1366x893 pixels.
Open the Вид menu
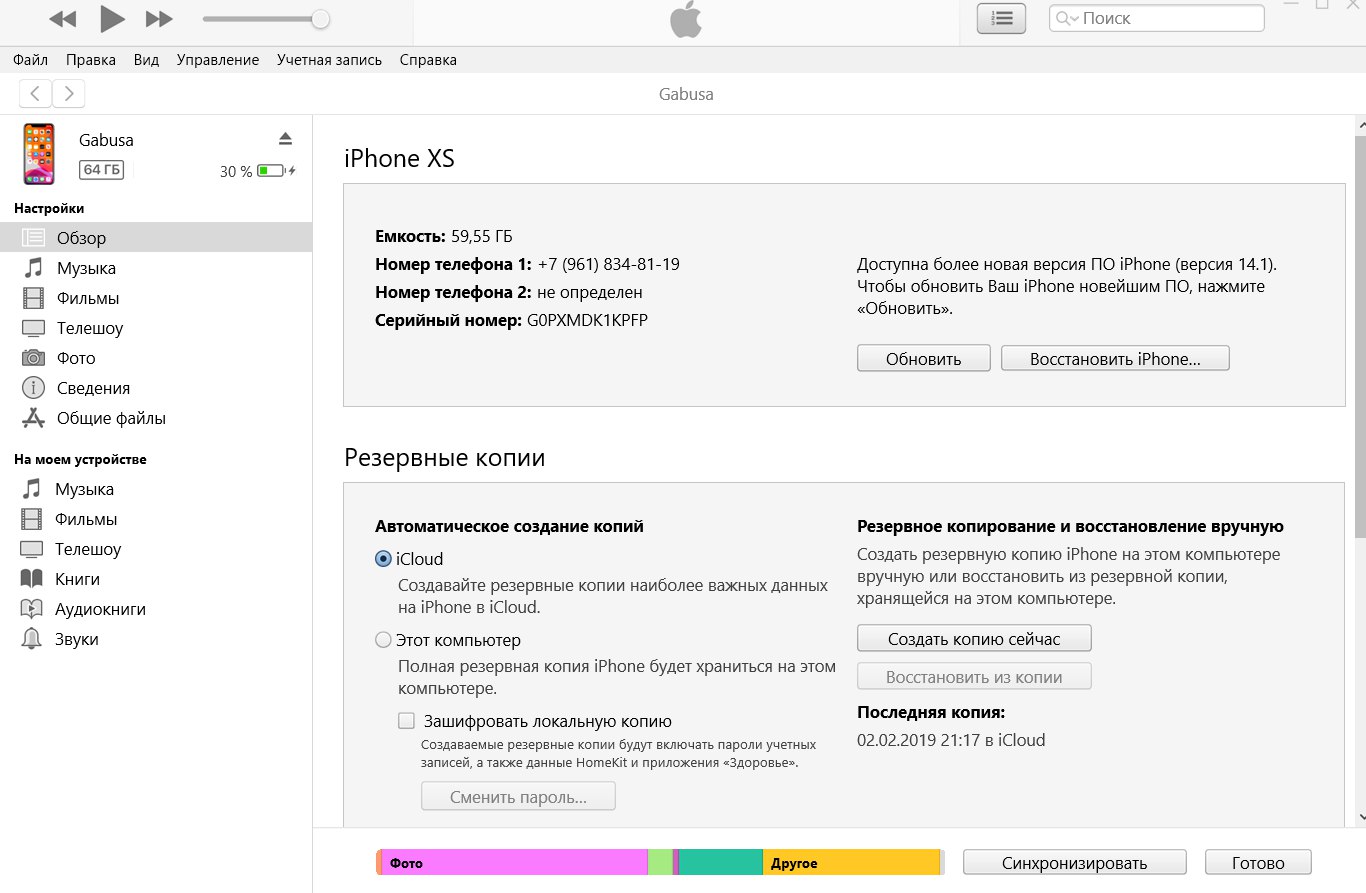(146, 60)
